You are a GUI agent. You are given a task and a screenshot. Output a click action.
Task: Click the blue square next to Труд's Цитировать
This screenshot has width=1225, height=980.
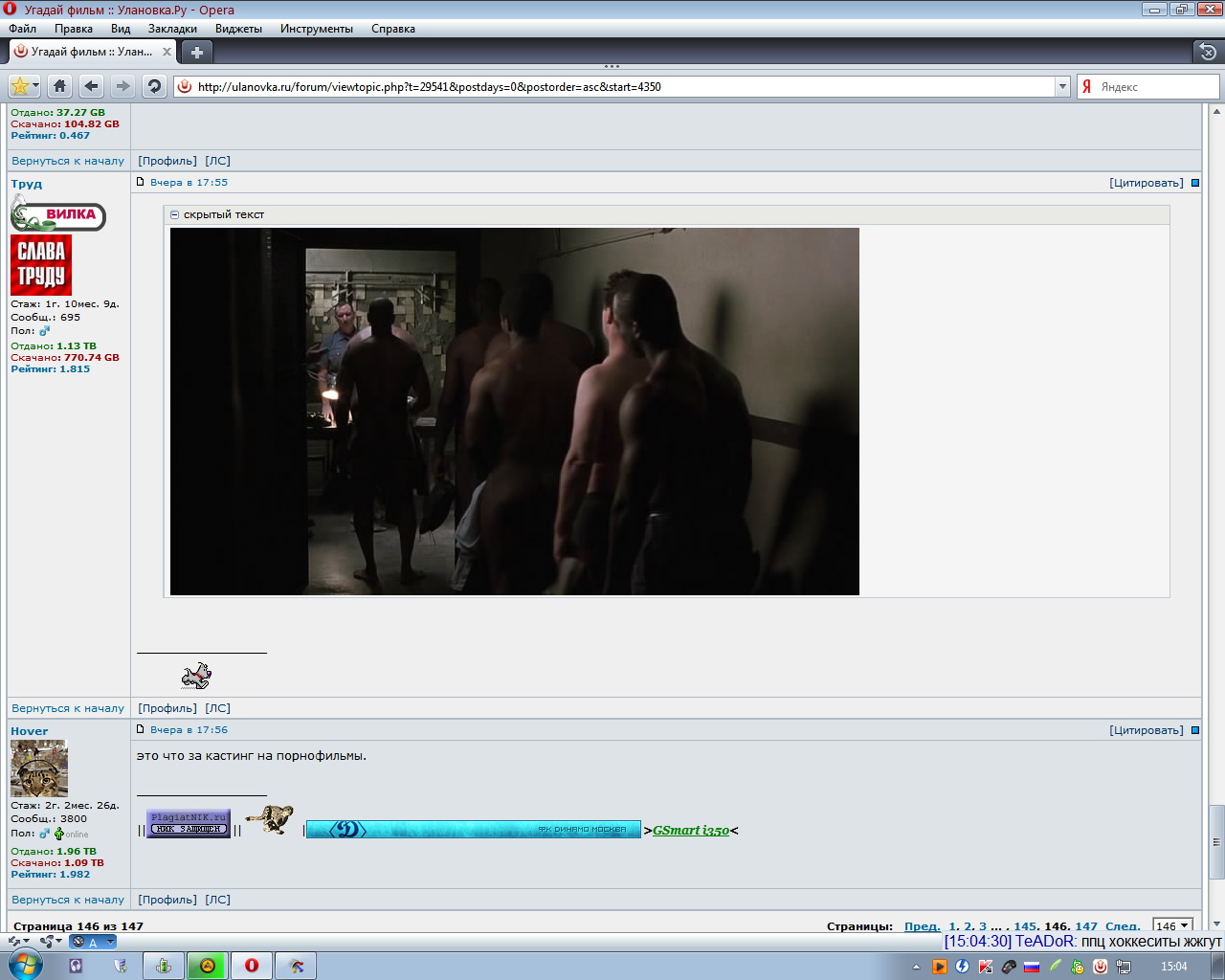1194,183
